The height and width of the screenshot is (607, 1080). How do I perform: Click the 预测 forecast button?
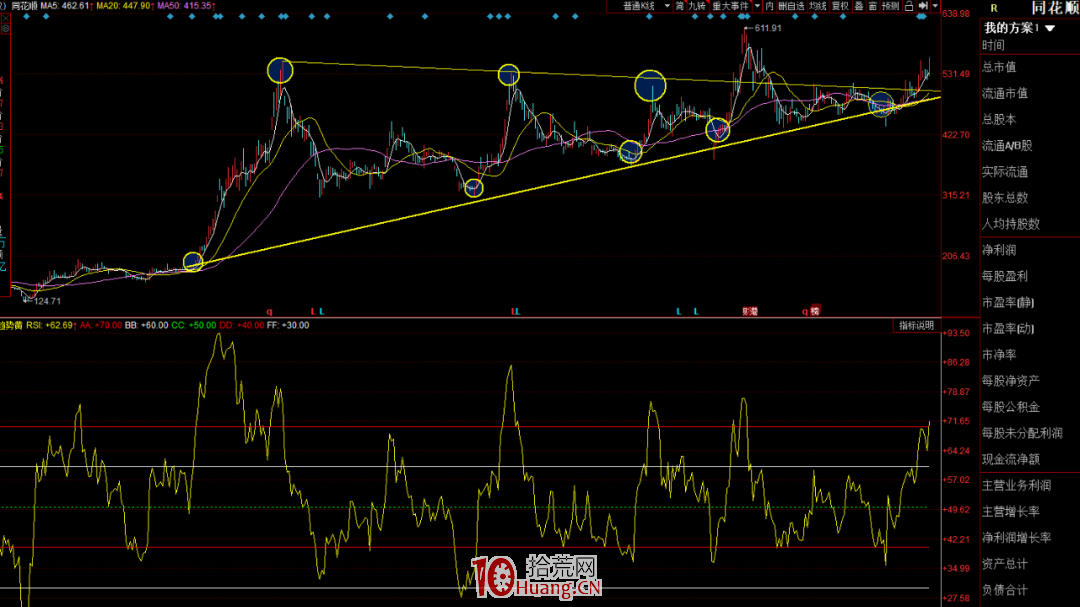click(890, 6)
